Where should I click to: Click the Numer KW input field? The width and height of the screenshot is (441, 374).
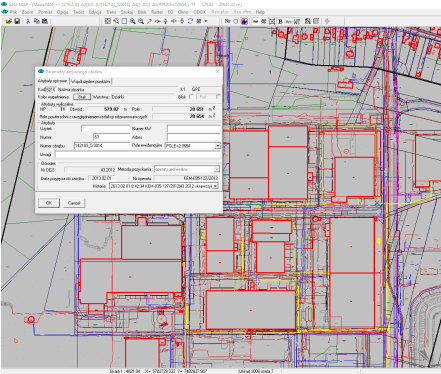[x=193, y=129]
